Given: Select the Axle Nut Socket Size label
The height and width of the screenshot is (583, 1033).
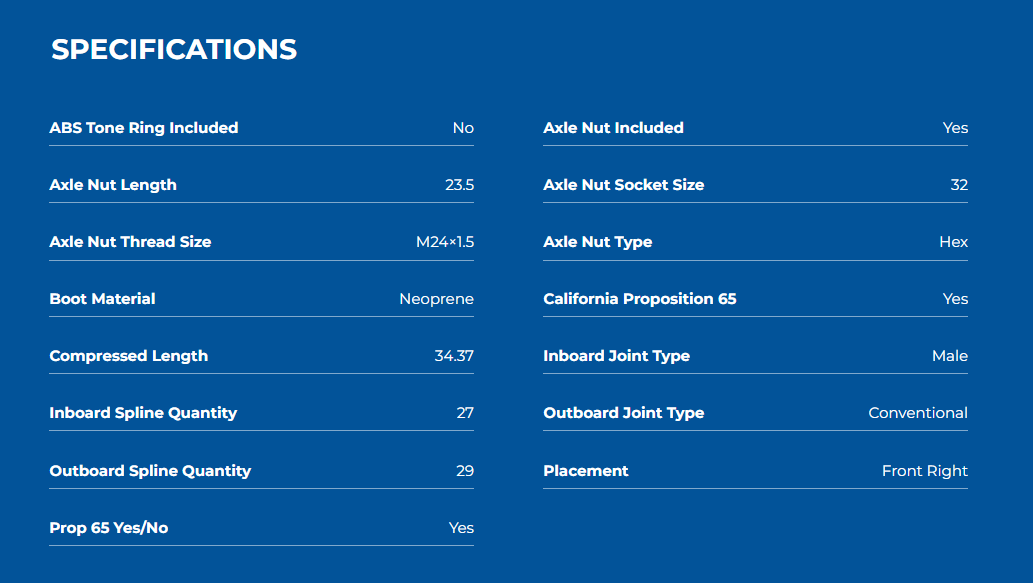Looking at the screenshot, I should pyautogui.click(x=624, y=185).
